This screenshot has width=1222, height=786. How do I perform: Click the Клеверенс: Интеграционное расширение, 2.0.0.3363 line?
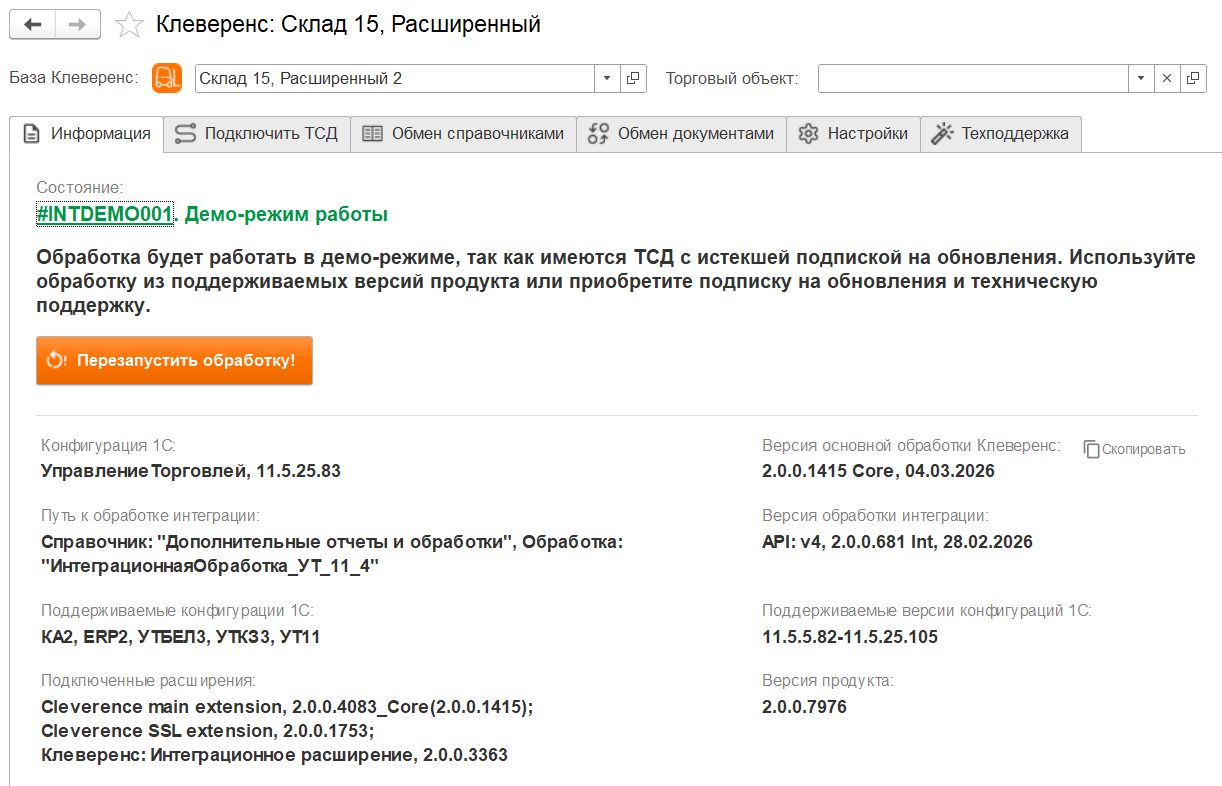pyautogui.click(x=274, y=755)
